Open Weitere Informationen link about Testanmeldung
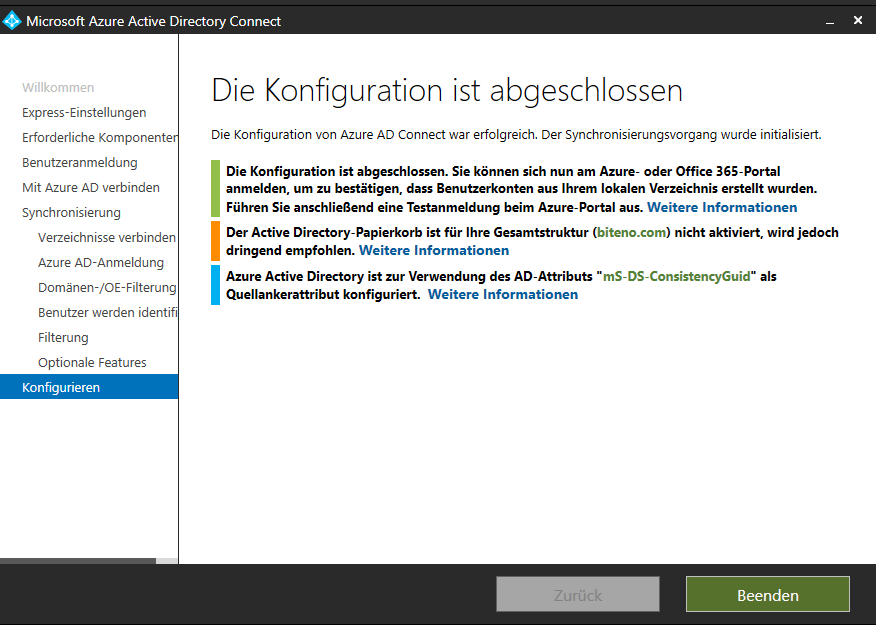Image resolution: width=876 pixels, height=625 pixels. tap(722, 207)
